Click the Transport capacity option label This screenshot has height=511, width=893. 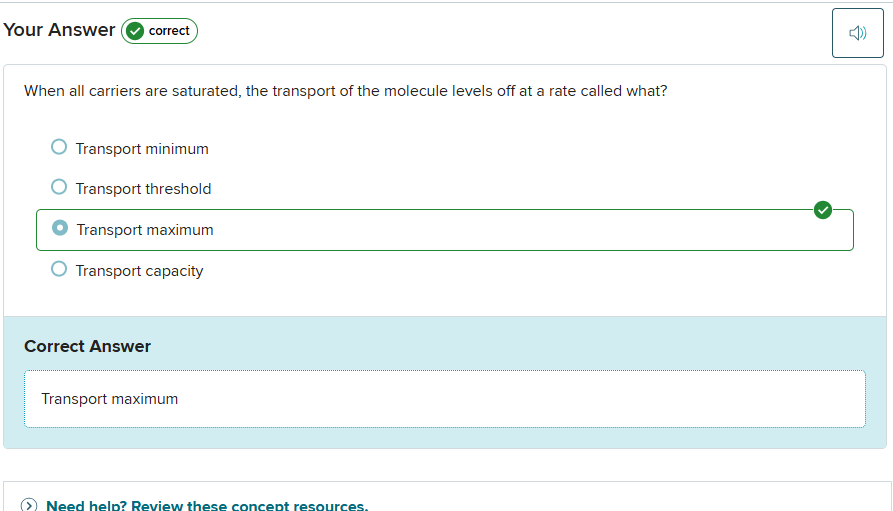pyautogui.click(x=139, y=271)
